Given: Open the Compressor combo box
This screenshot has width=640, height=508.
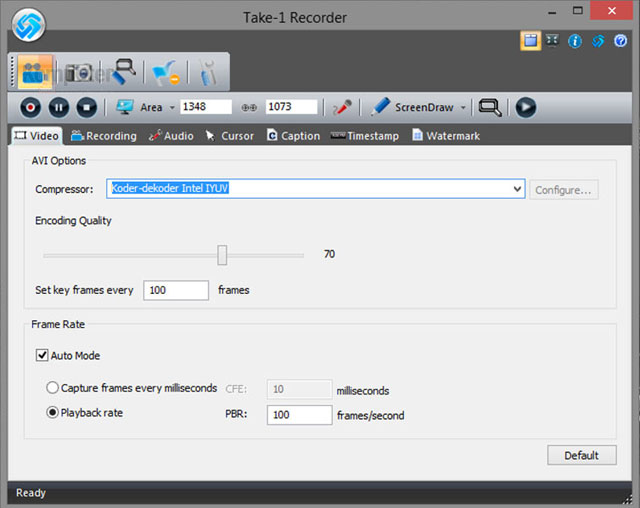Looking at the screenshot, I should pyautogui.click(x=316, y=189).
